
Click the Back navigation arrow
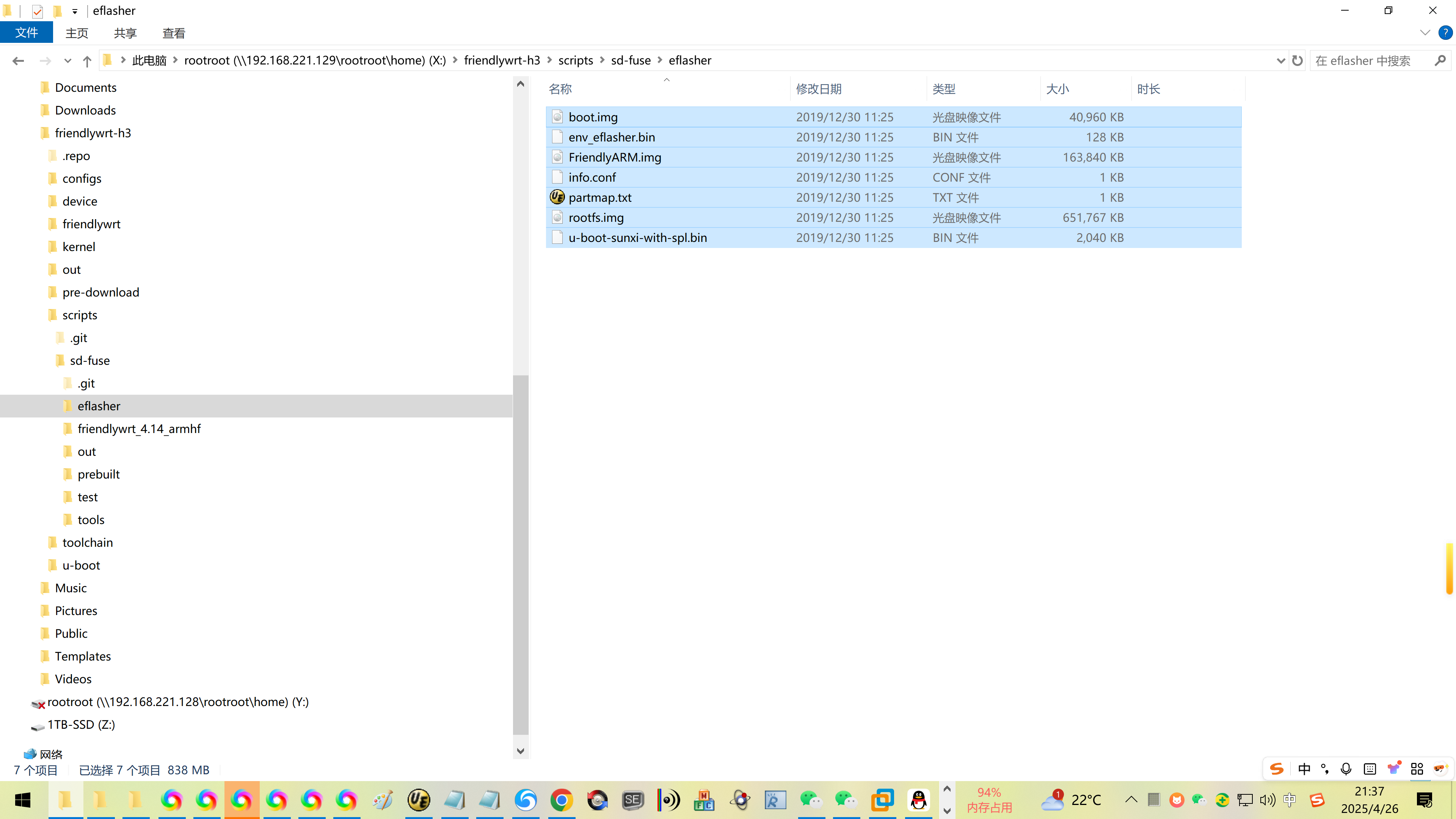18,61
